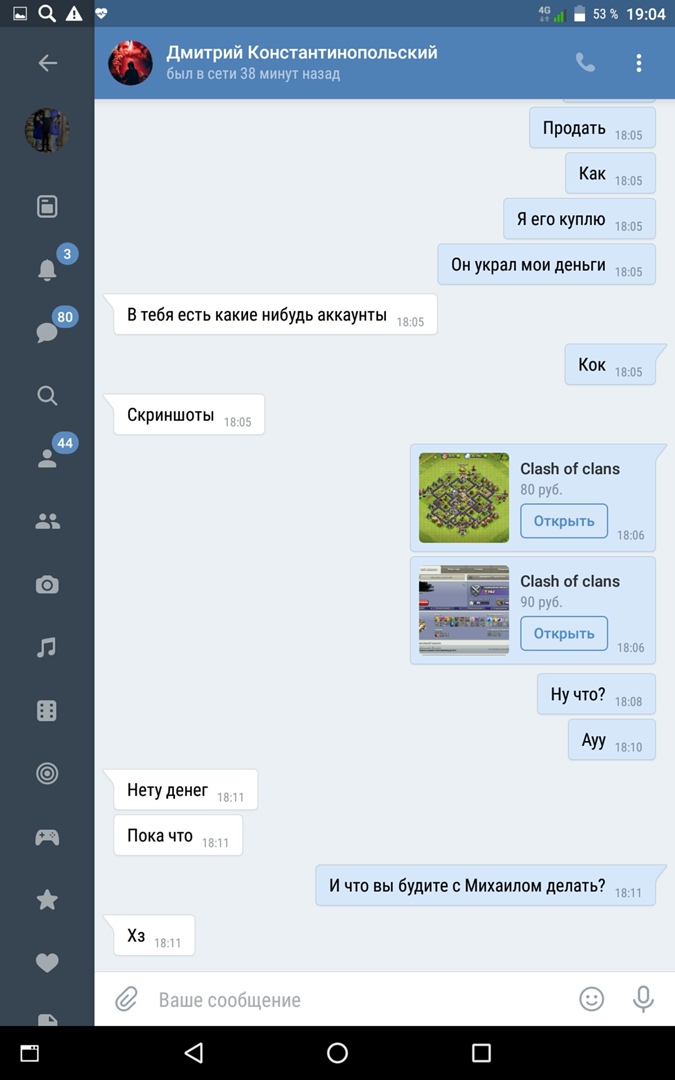The width and height of the screenshot is (675, 1080).
Task: Call Дмитрий with the phone icon
Action: (x=585, y=63)
